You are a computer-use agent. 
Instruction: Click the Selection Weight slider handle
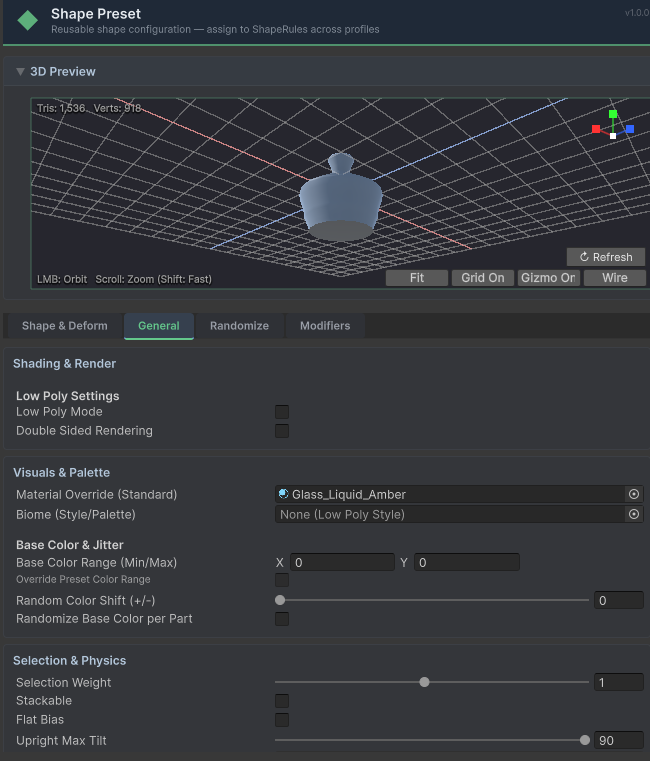(x=424, y=682)
